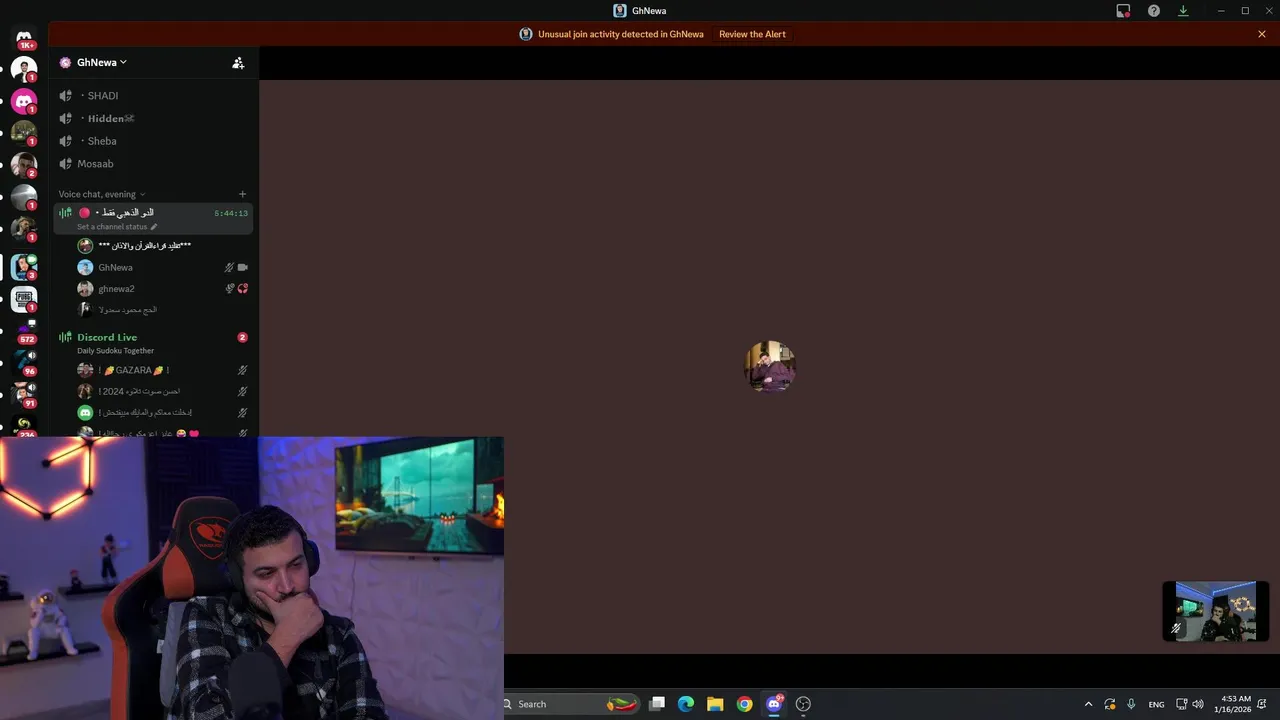Click the deafened headphone icon beside ghnewa2
Screen dimensions: 1280x720
tap(243, 289)
